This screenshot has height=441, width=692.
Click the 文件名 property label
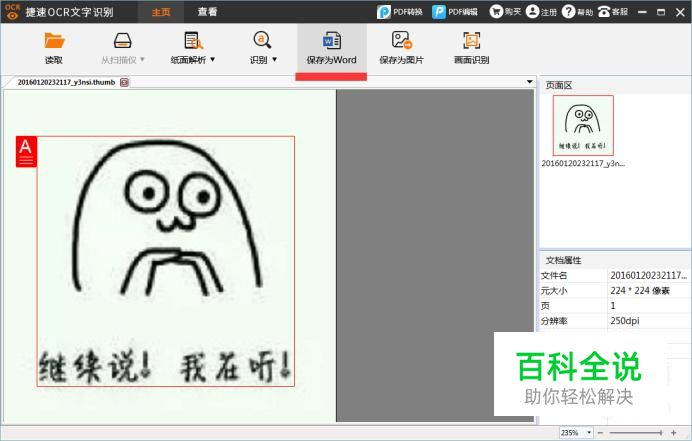click(x=554, y=275)
